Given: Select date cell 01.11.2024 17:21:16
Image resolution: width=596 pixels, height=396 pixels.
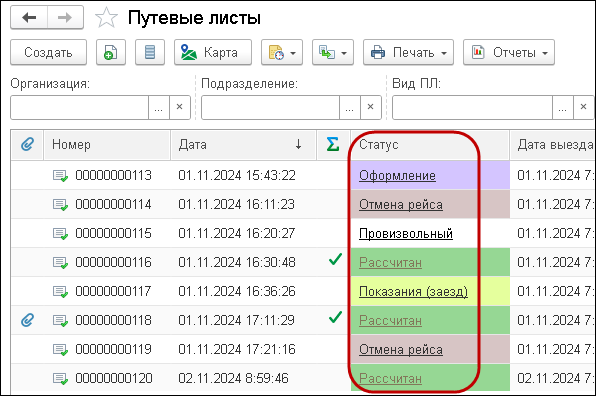Looking at the screenshot, I should click(236, 349).
